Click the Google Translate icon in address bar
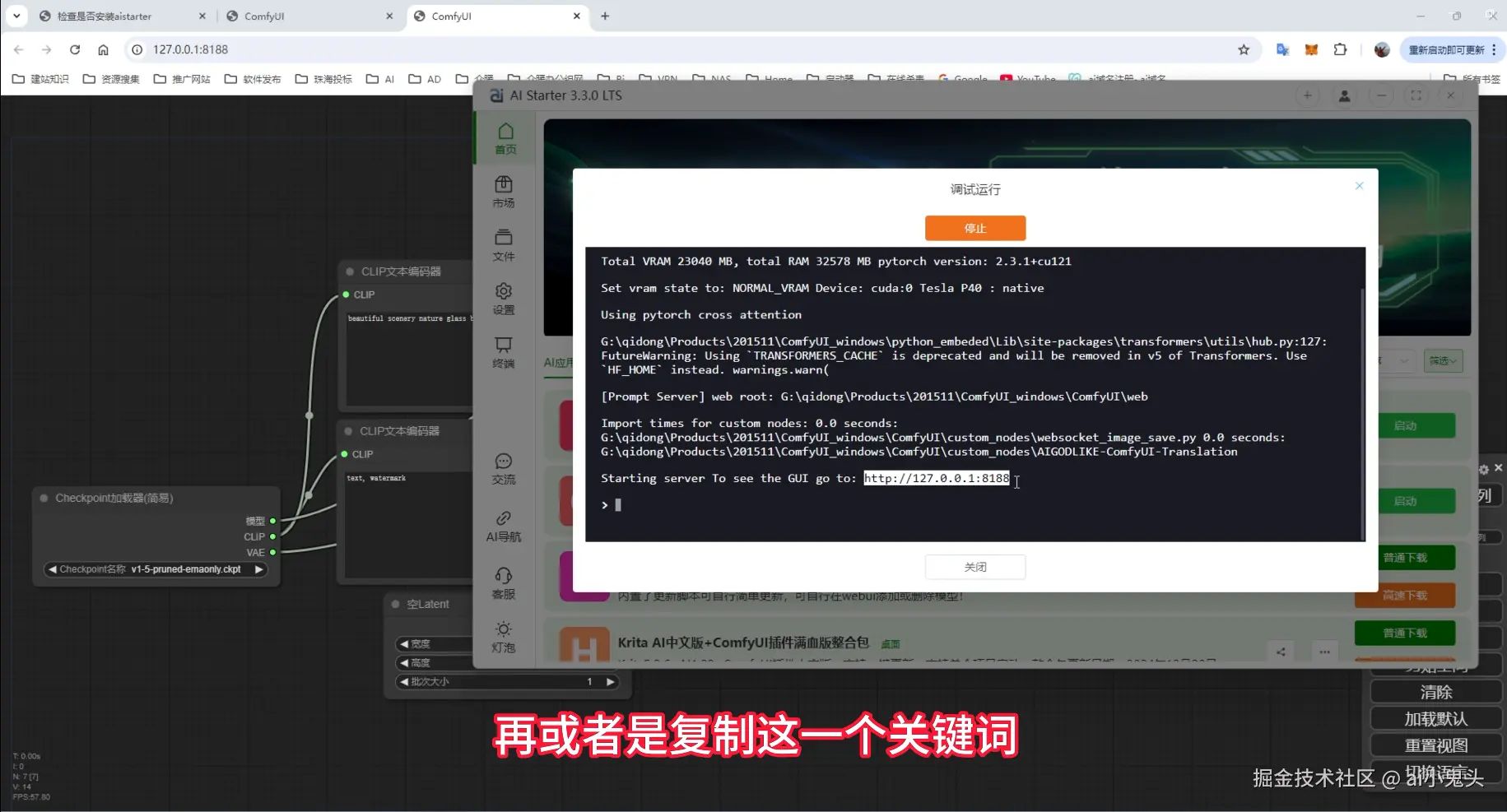This screenshot has width=1507, height=812. tap(1281, 49)
